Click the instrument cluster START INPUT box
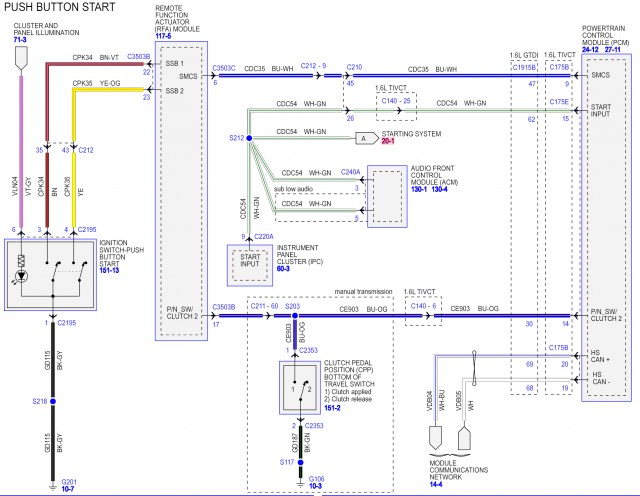Viewport: 640px width, 496px height. (250, 265)
